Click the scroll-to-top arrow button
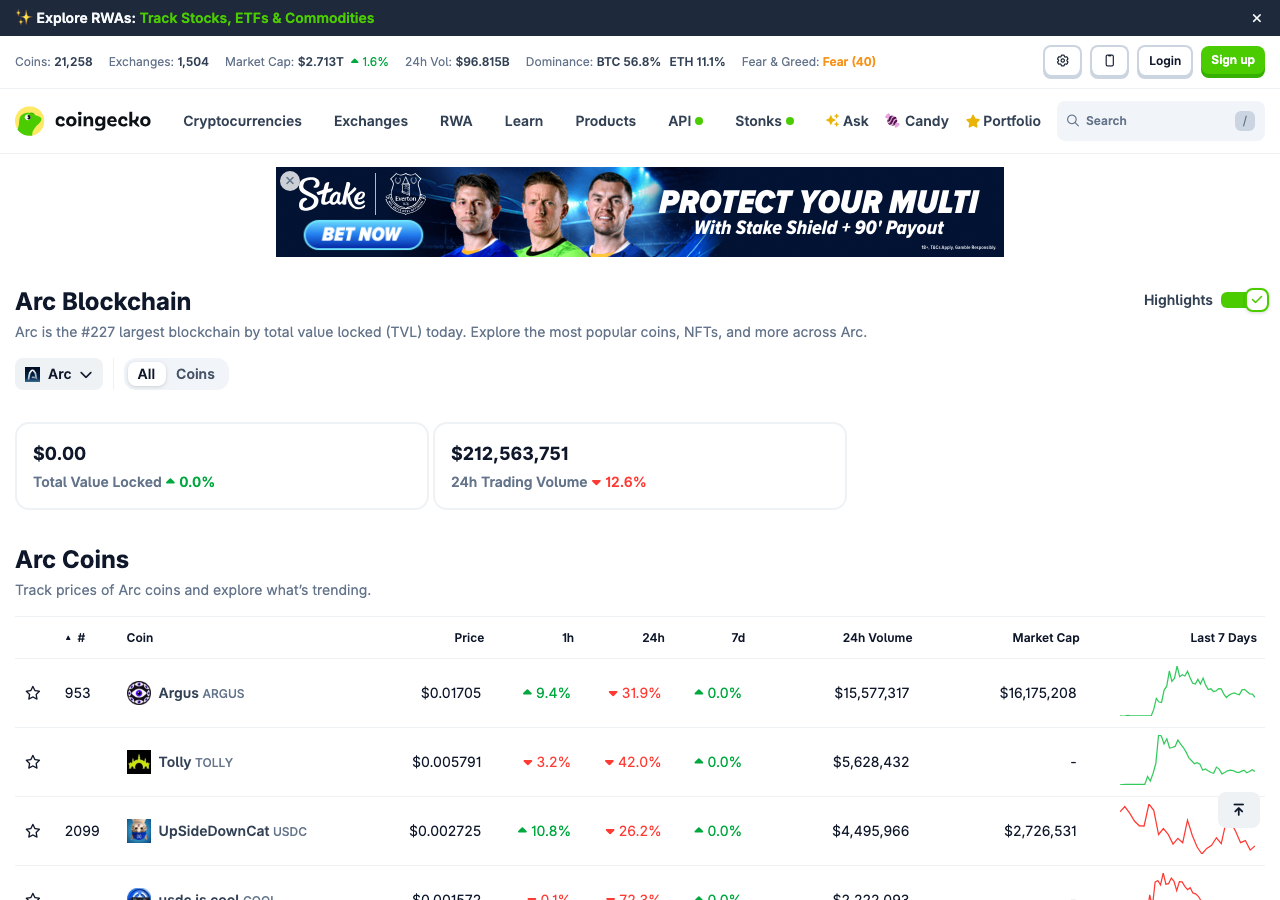The width and height of the screenshot is (1280, 900). pos(1238,810)
